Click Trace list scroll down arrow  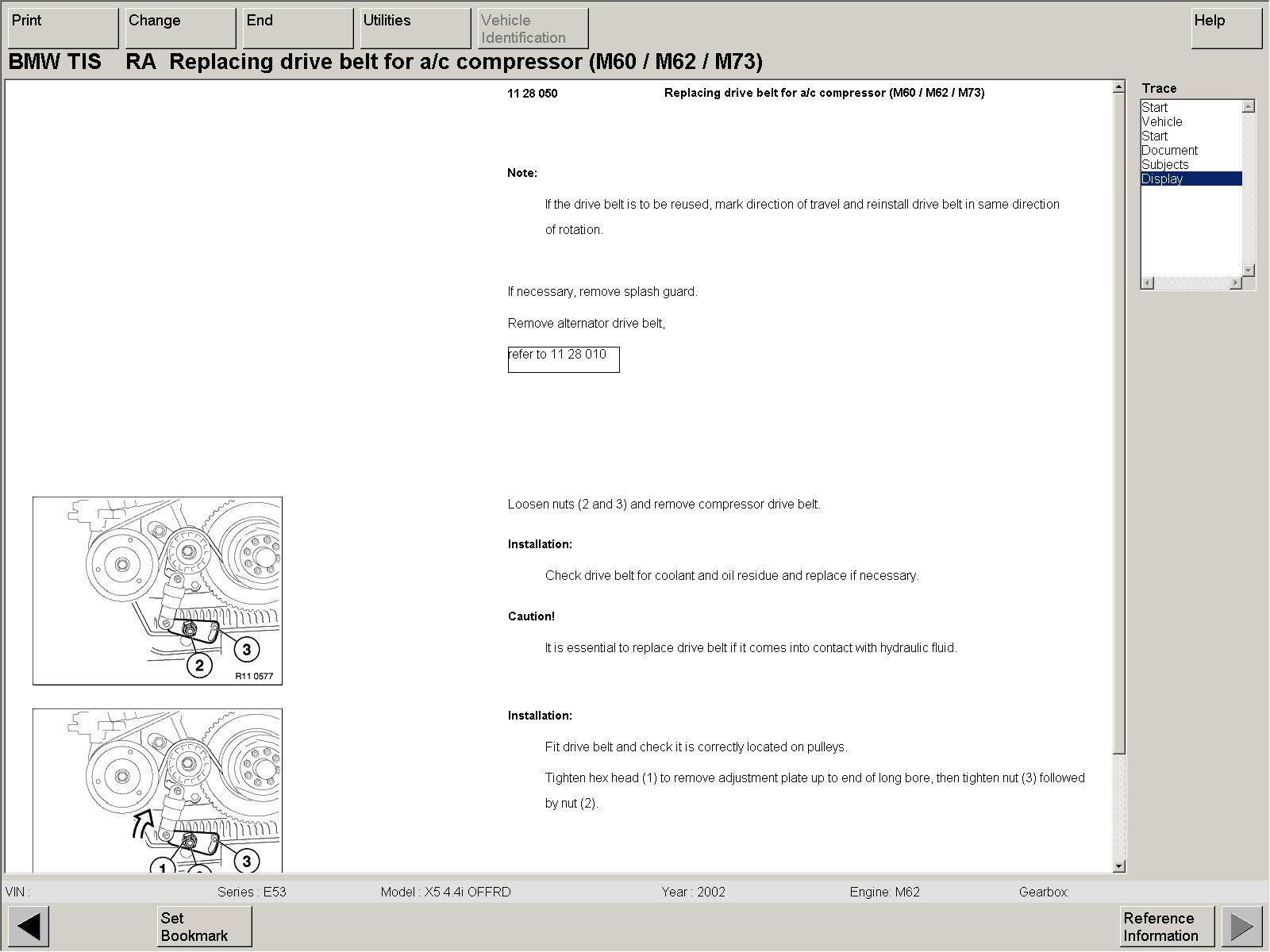(1249, 271)
